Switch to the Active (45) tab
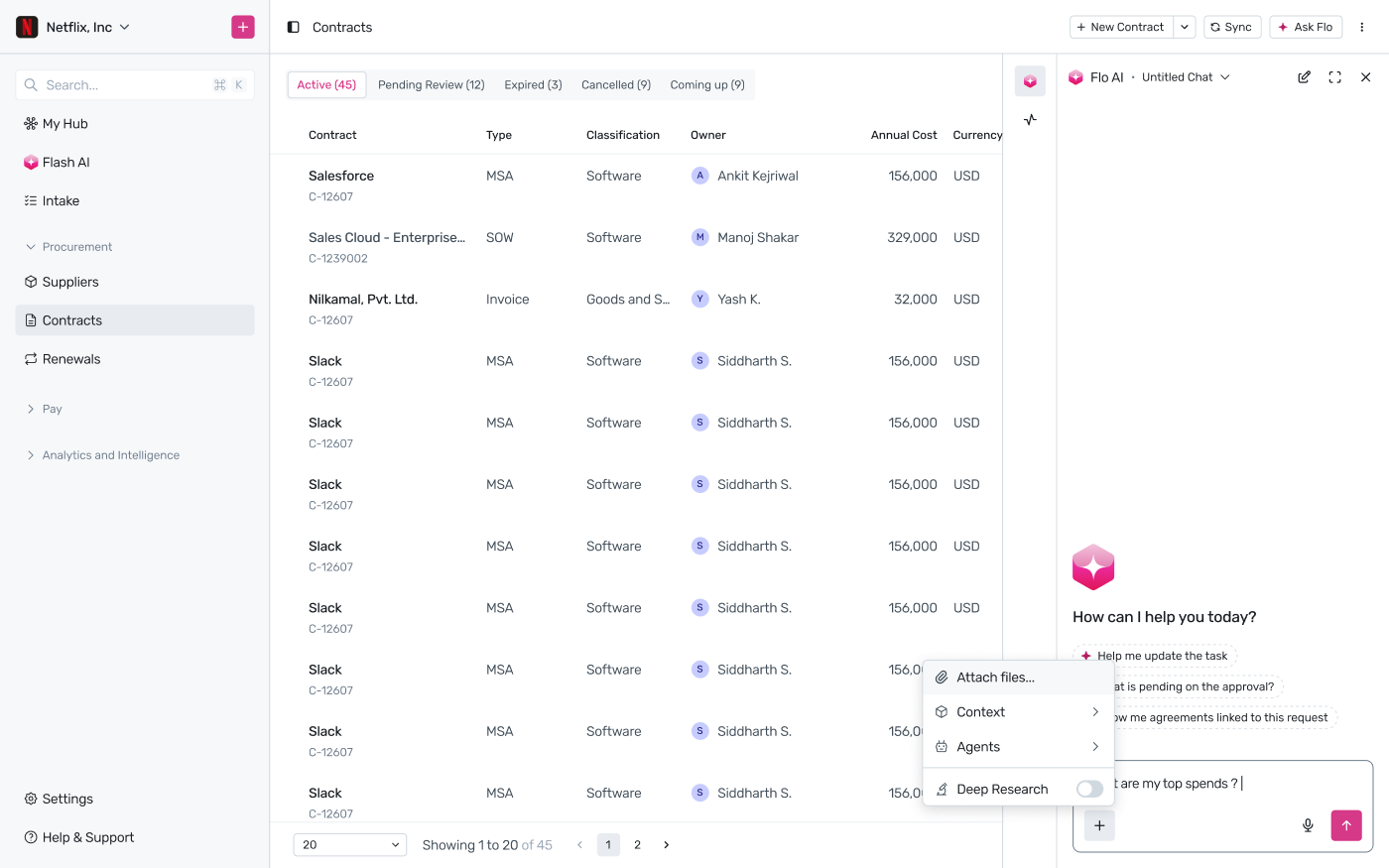 click(x=326, y=85)
